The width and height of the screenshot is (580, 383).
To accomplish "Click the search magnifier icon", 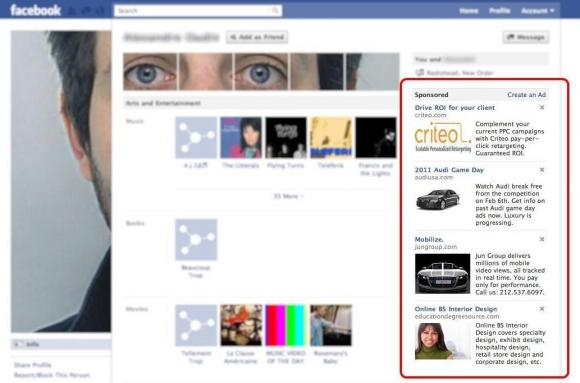I will pos(275,10).
